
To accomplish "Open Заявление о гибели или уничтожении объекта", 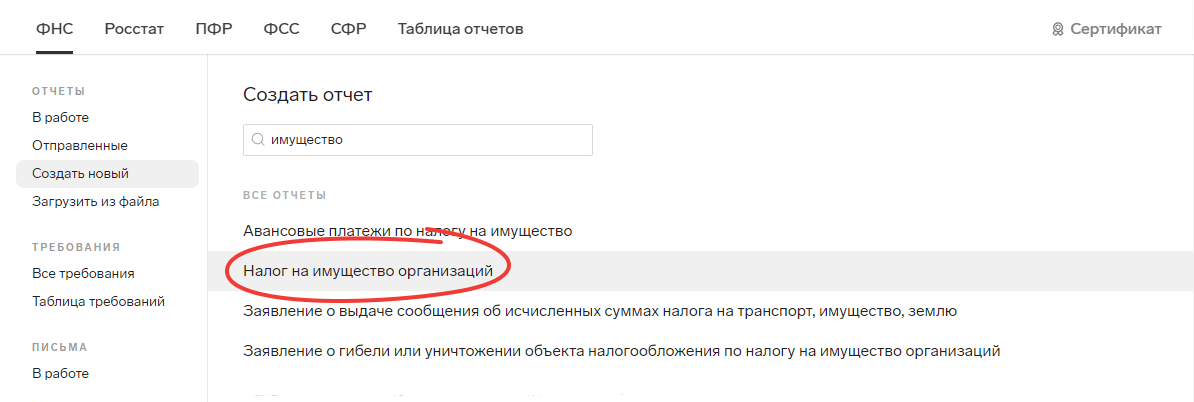I will click(621, 351).
